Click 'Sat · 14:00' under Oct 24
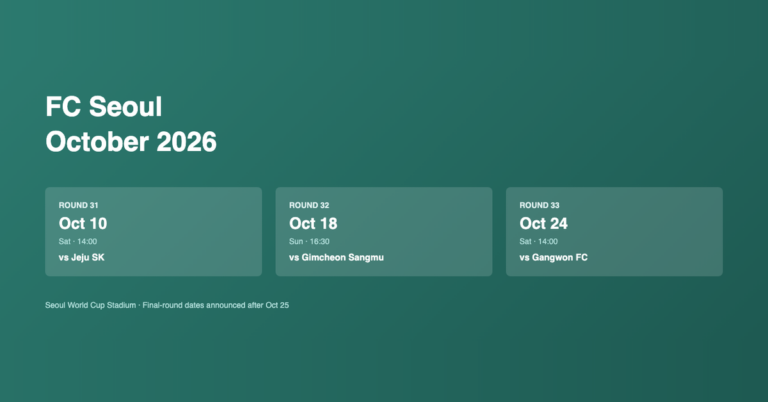Screen dimensions: 768x402 pos(539,241)
